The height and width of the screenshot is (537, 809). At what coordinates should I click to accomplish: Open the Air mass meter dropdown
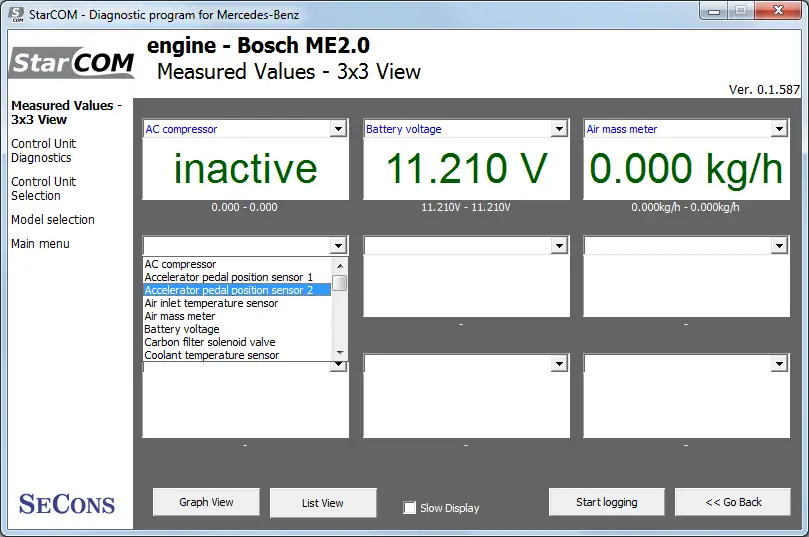pos(779,128)
